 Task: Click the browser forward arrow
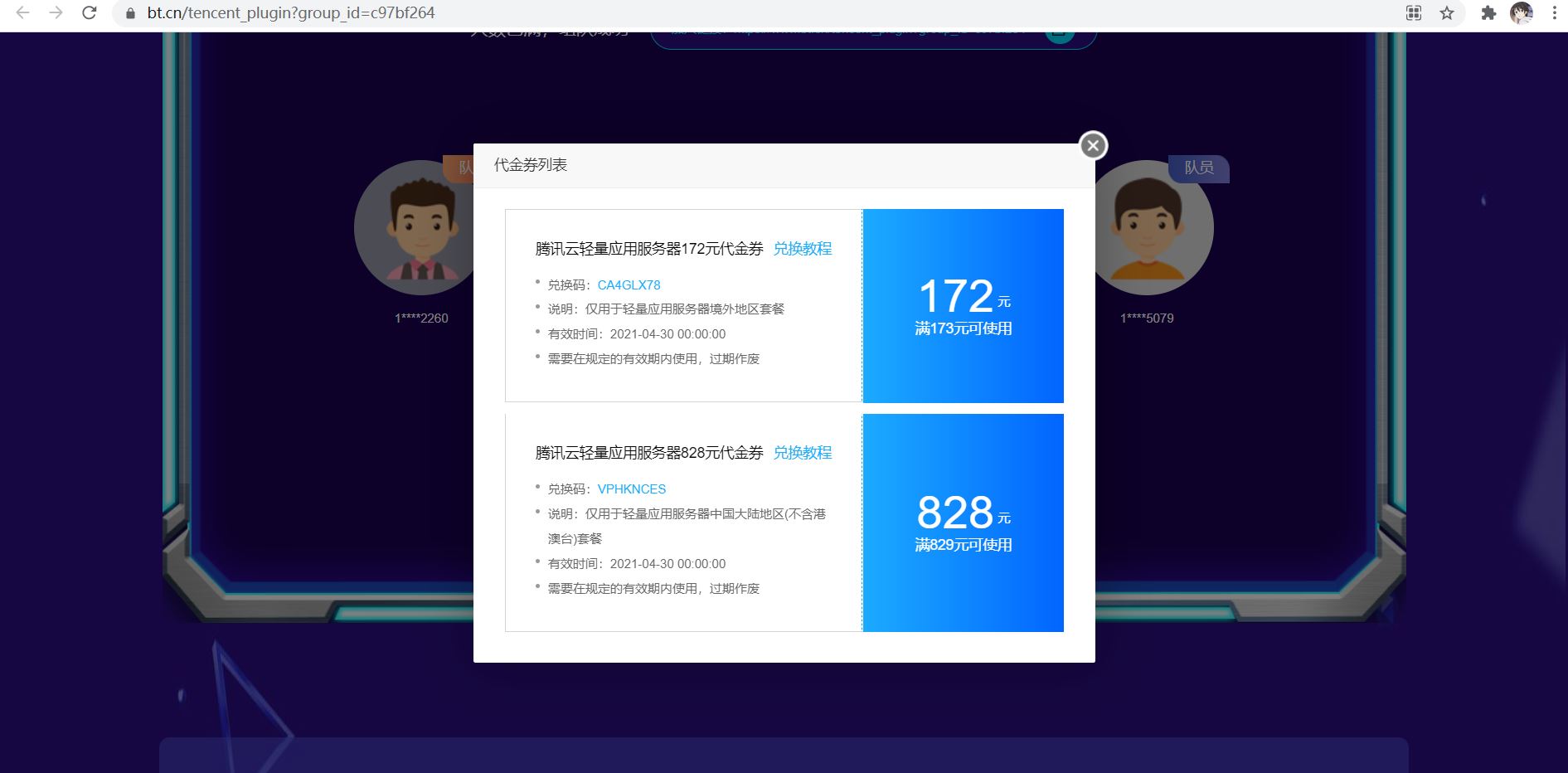coord(56,13)
